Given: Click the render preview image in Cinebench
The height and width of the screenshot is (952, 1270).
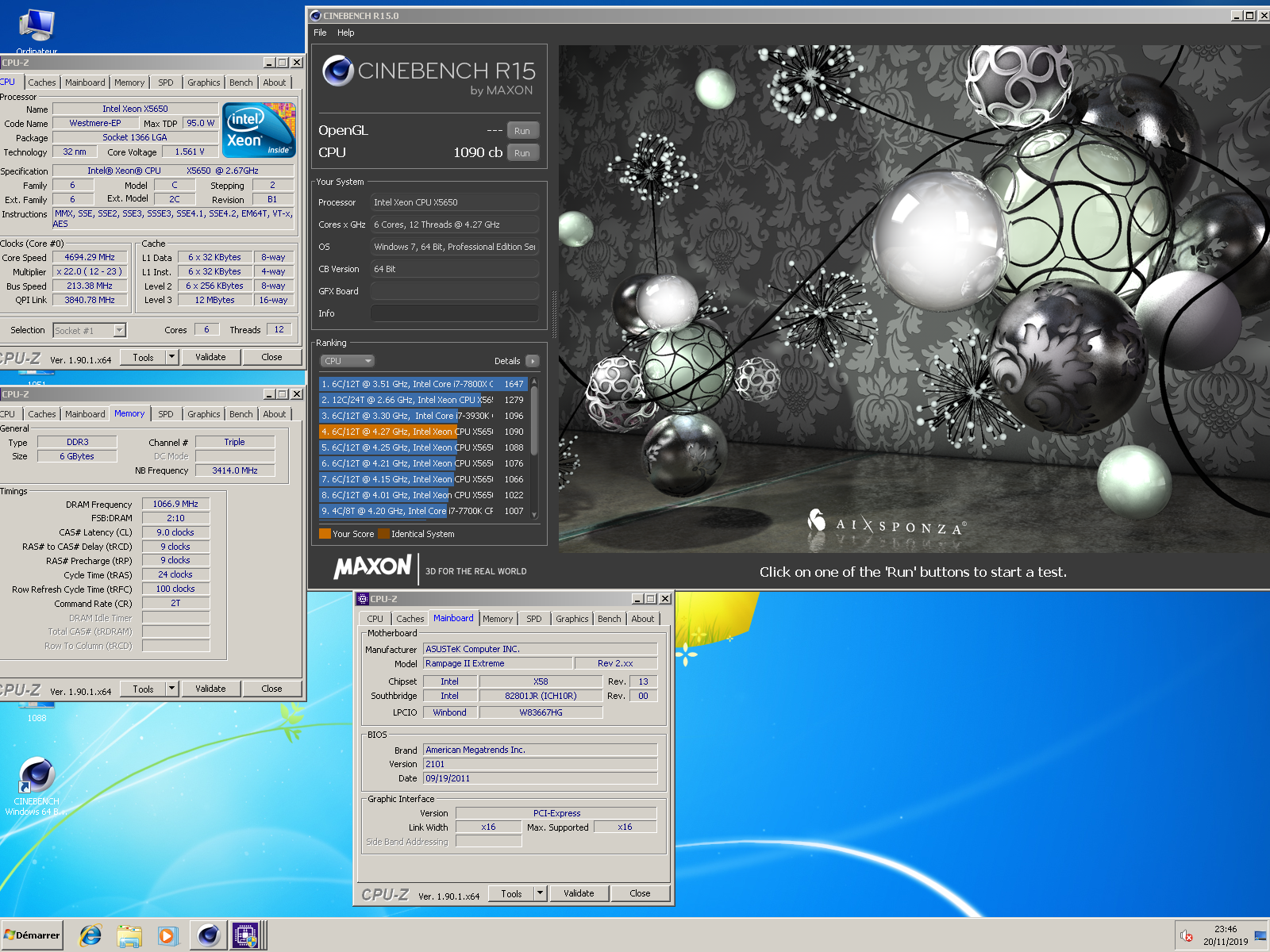Looking at the screenshot, I should (x=913, y=299).
